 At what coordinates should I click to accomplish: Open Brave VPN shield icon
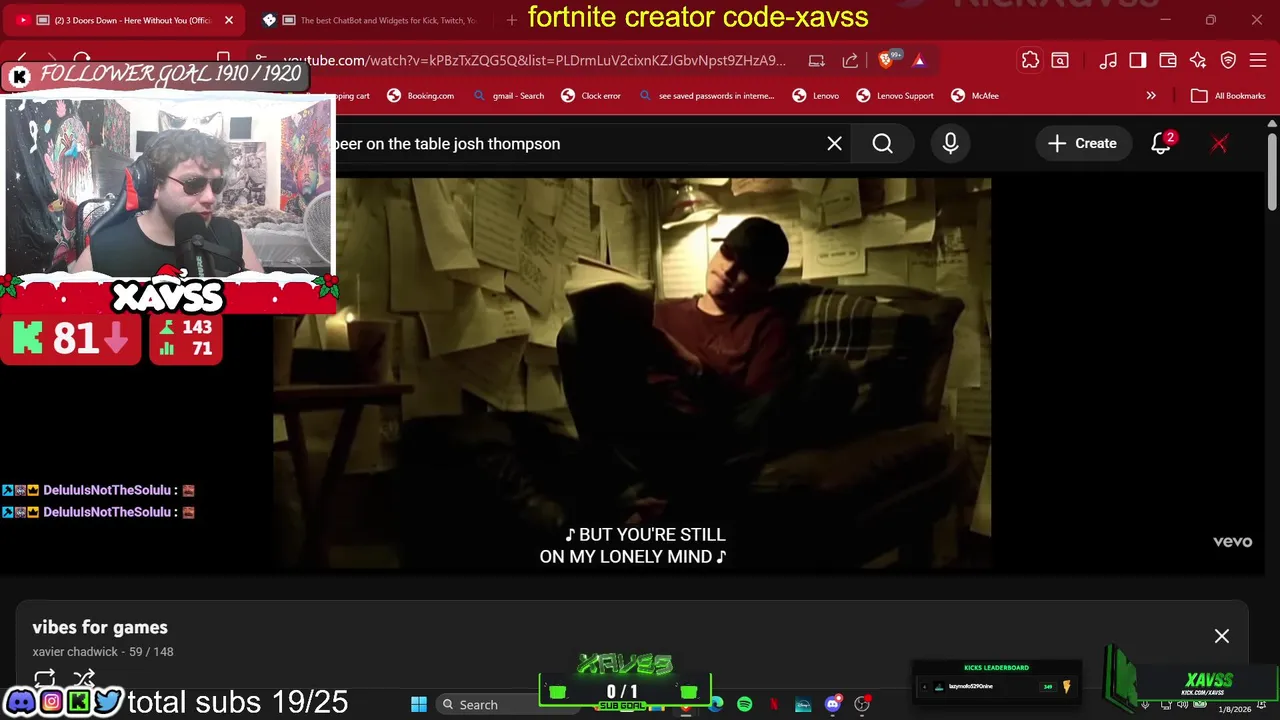point(1229,61)
